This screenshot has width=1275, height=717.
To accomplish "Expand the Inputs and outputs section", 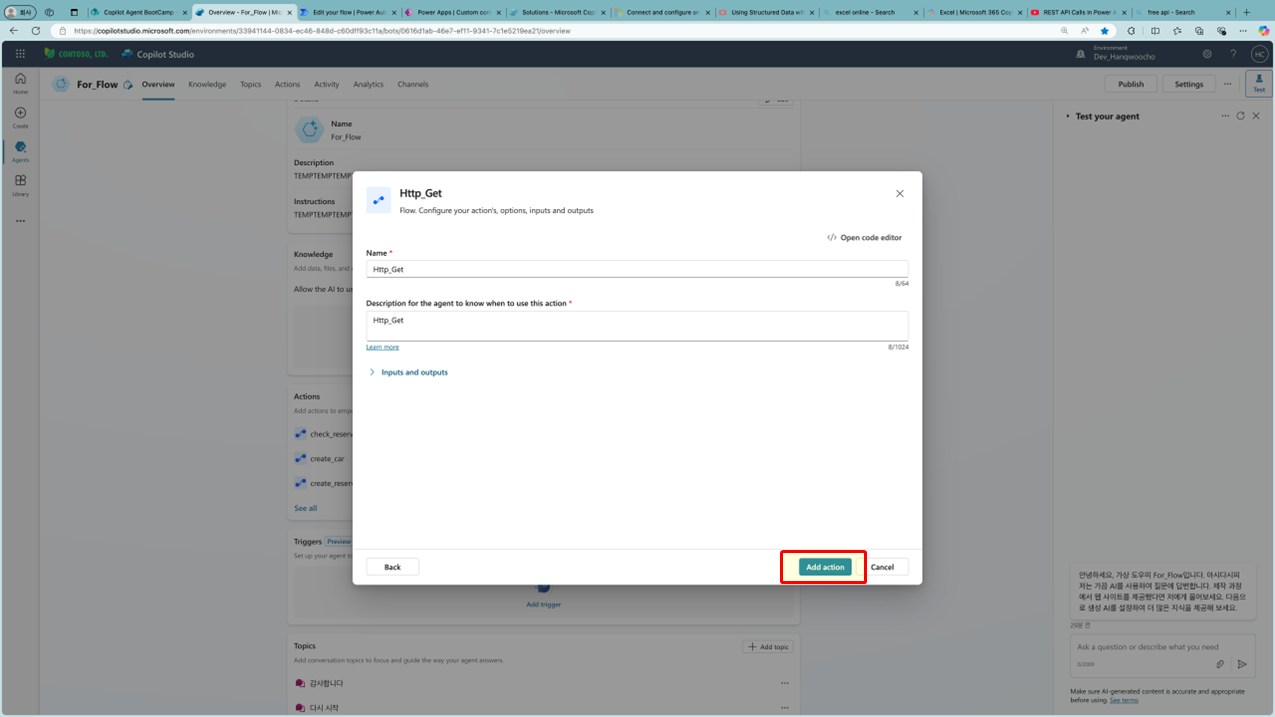I will pyautogui.click(x=408, y=372).
